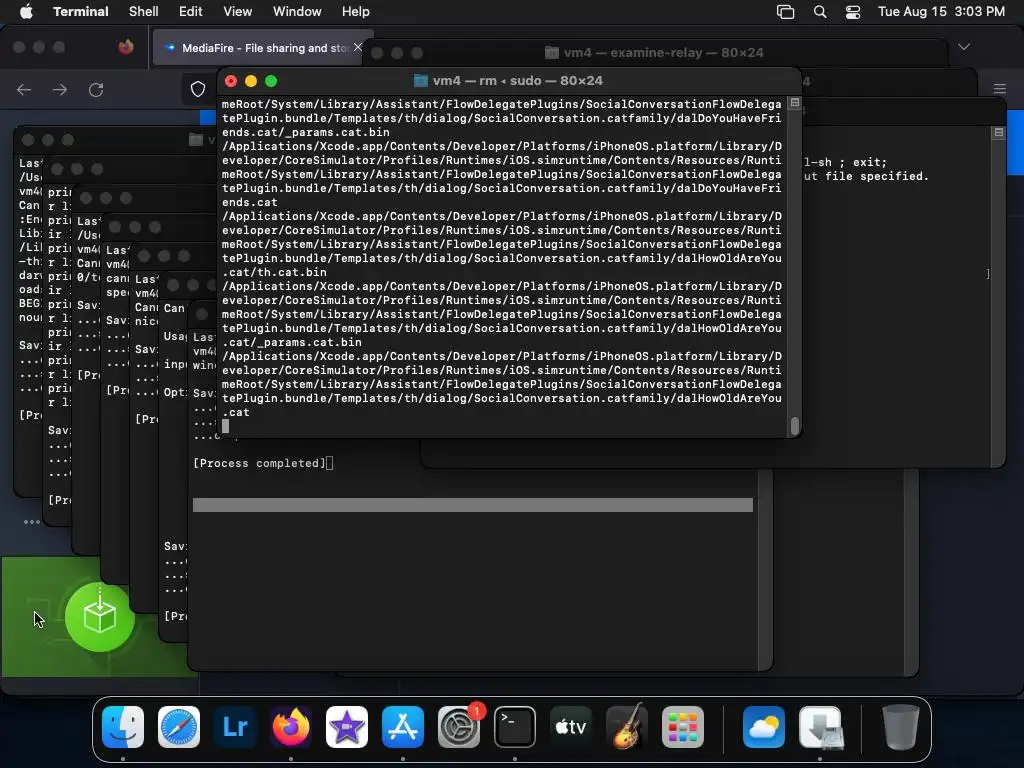
Task: Open Stage Manager icon in menu bar
Action: tap(786, 12)
